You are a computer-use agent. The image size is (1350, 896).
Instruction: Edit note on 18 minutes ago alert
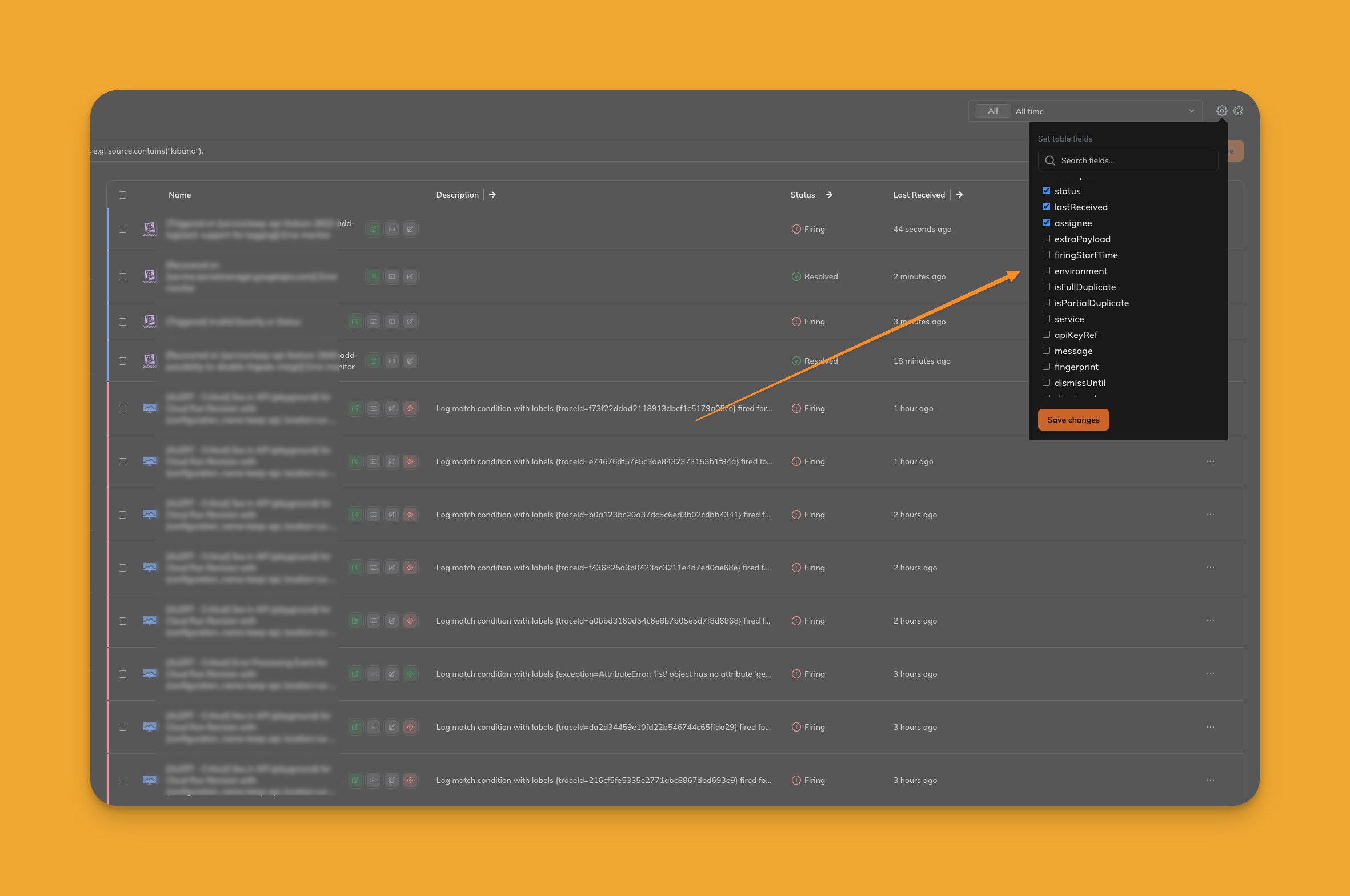tap(410, 361)
